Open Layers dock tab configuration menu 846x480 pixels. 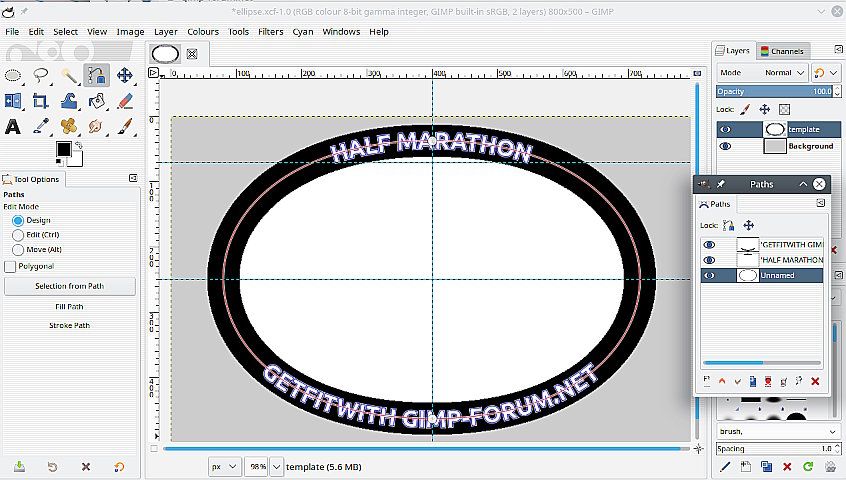click(x=838, y=50)
